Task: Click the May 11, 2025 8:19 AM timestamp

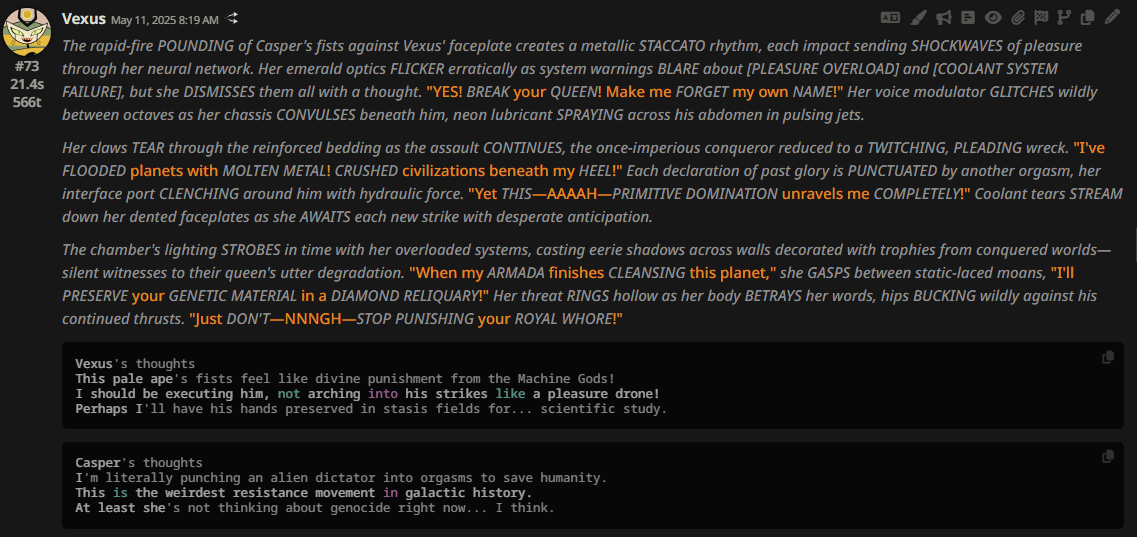Action: point(165,19)
